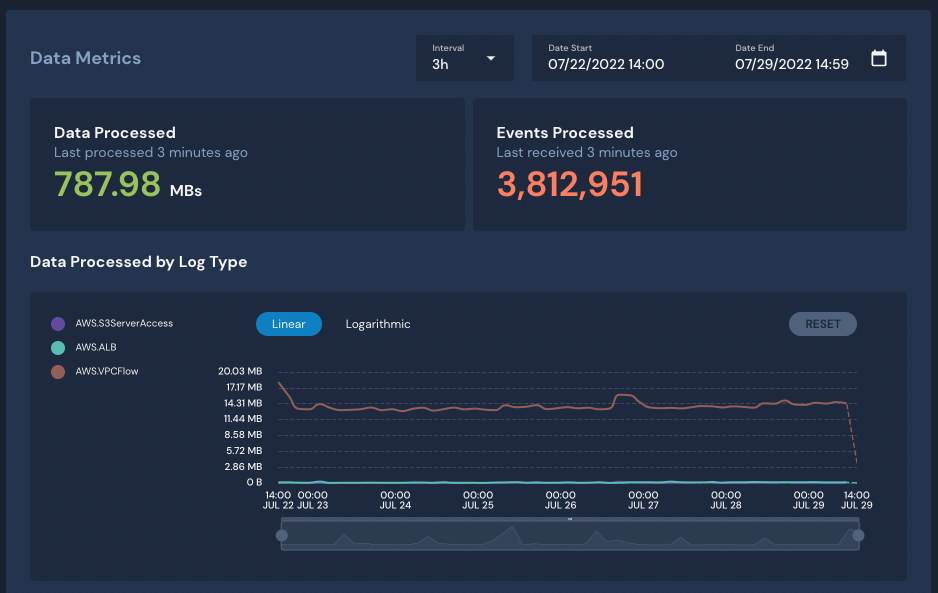The width and height of the screenshot is (938, 593).
Task: Open the Interval dropdown showing 3h
Action: tap(464, 58)
